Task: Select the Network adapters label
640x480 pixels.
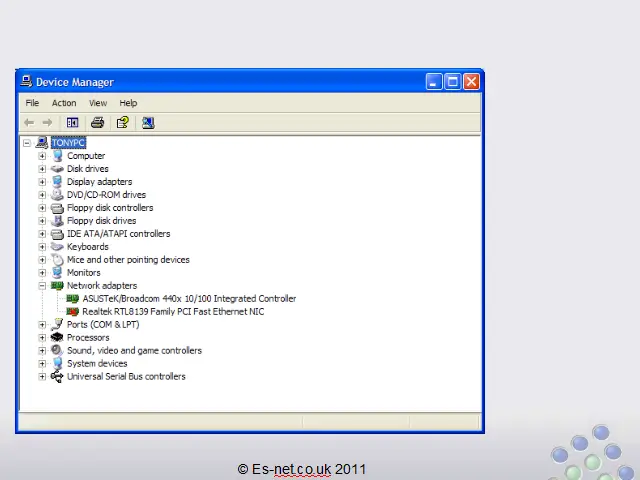Action: [x=102, y=285]
